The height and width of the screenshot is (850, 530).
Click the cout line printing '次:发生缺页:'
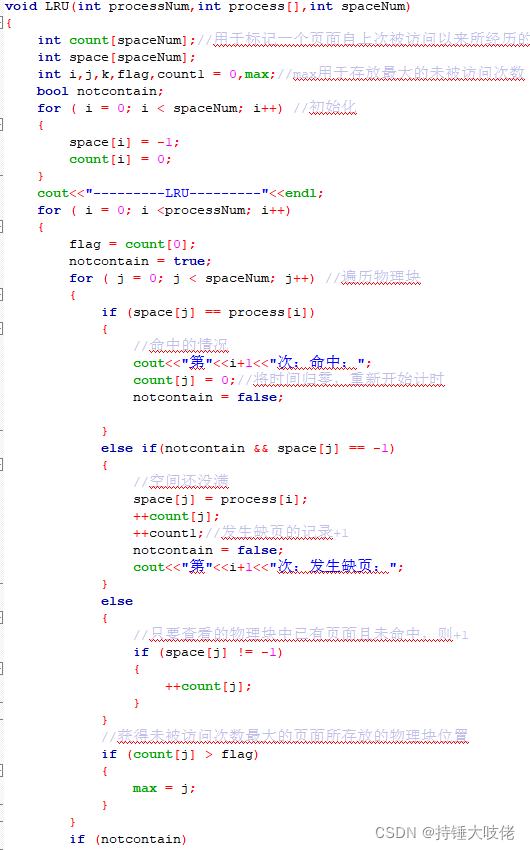pos(268,566)
